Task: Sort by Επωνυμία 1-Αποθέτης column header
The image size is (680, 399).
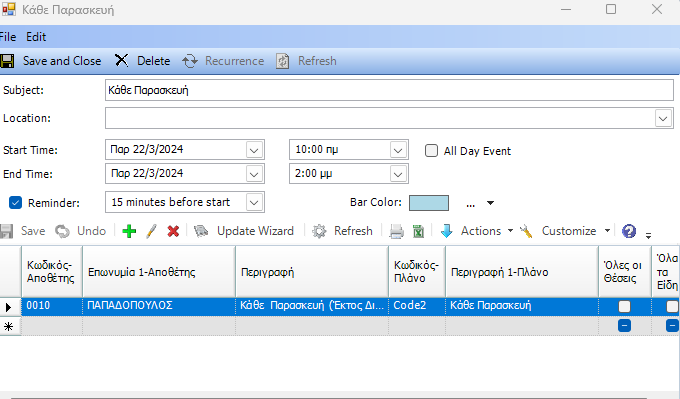Action: click(159, 272)
